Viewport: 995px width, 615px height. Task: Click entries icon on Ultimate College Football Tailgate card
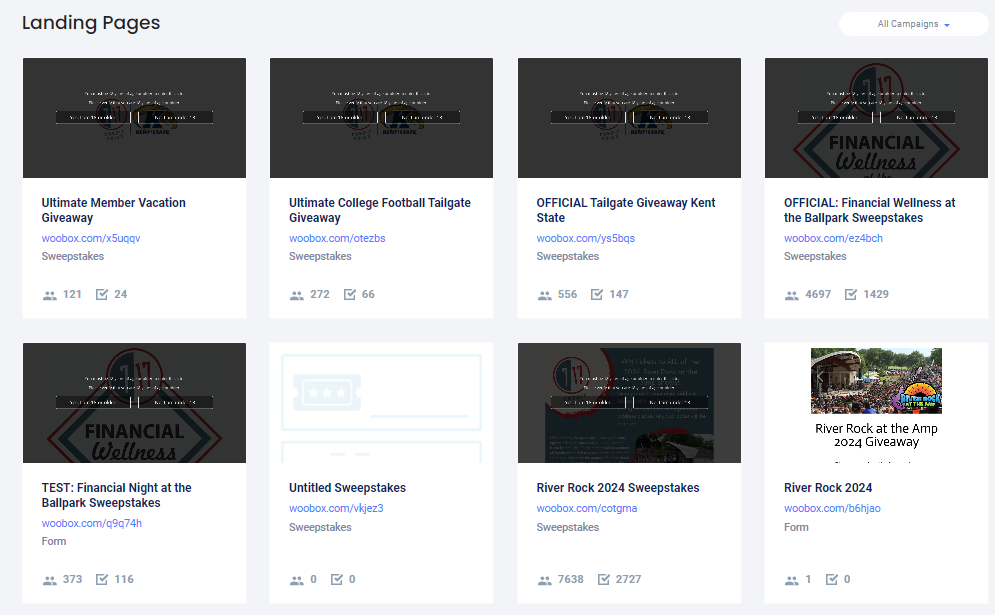point(350,294)
